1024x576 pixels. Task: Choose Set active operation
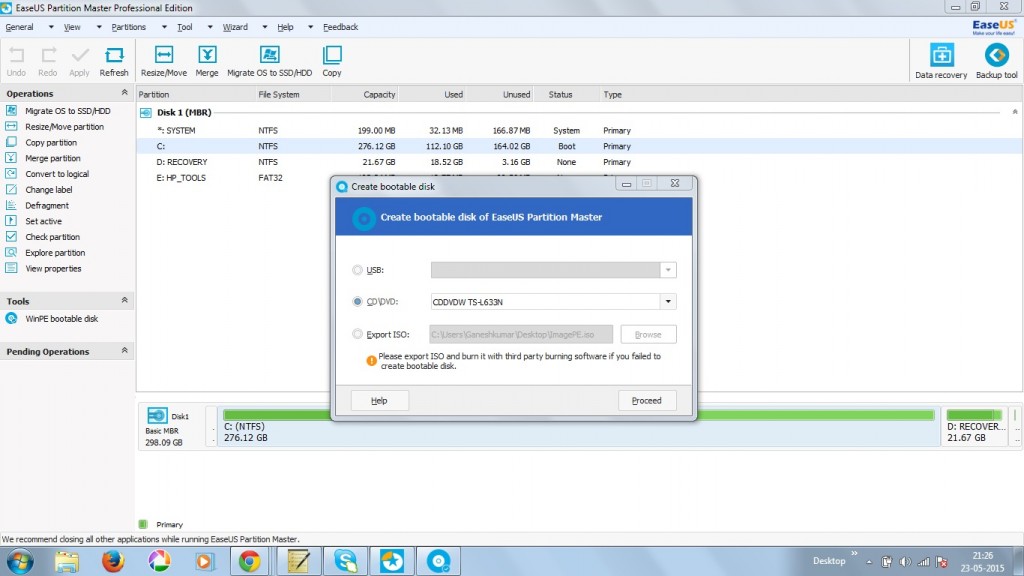coord(43,221)
